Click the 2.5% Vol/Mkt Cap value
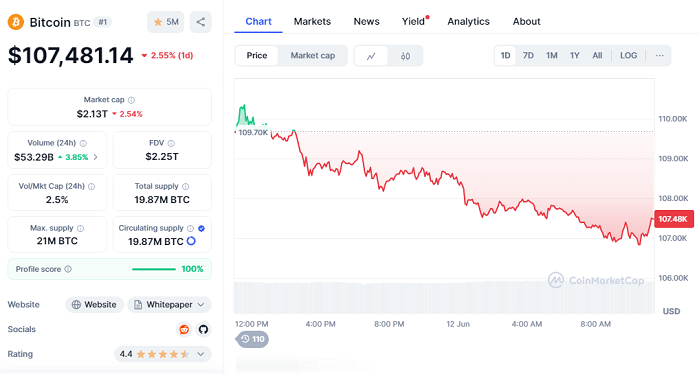The height and width of the screenshot is (374, 699). tap(57, 200)
